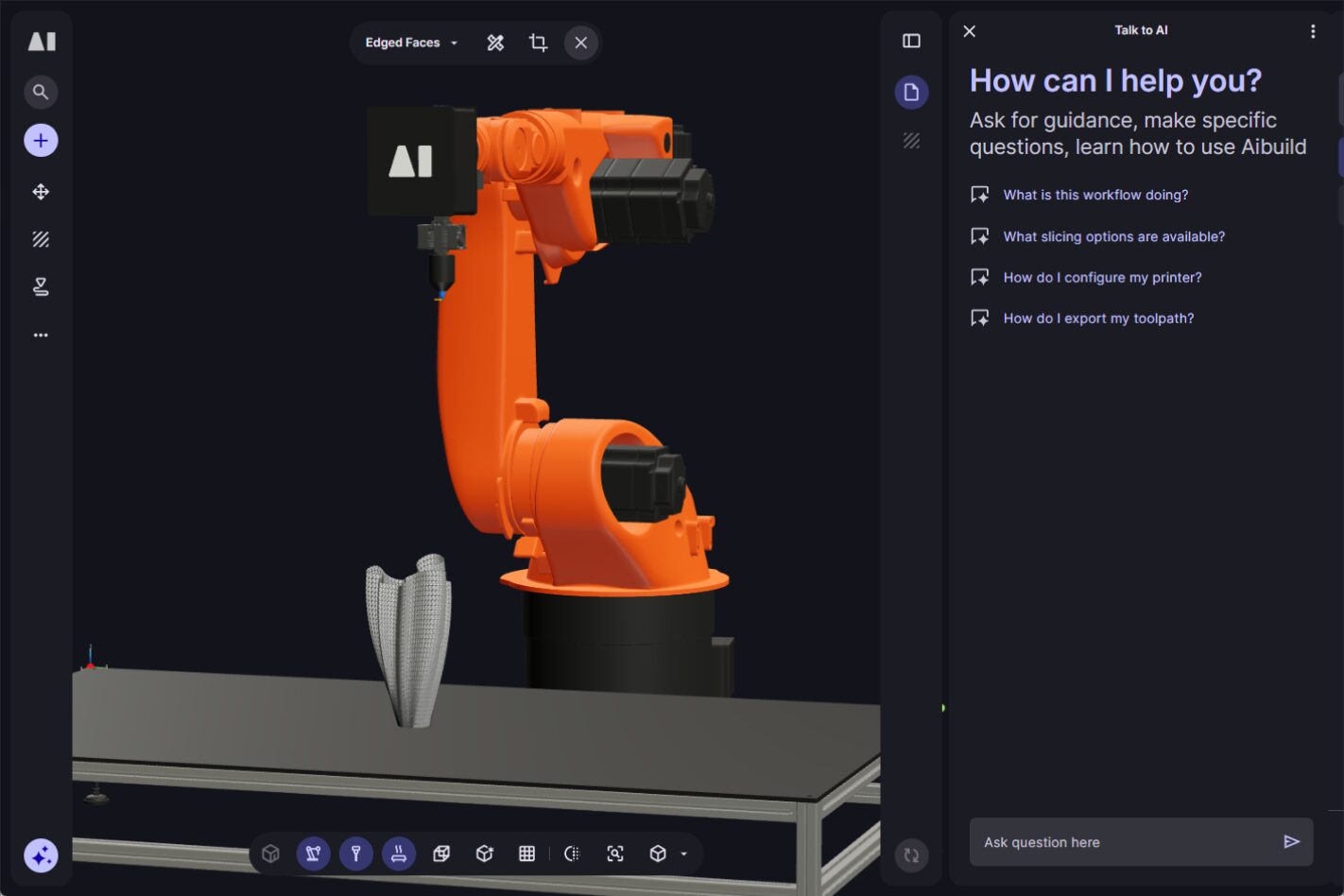
Task: Click the Add (+) button in sidebar
Action: tap(41, 140)
